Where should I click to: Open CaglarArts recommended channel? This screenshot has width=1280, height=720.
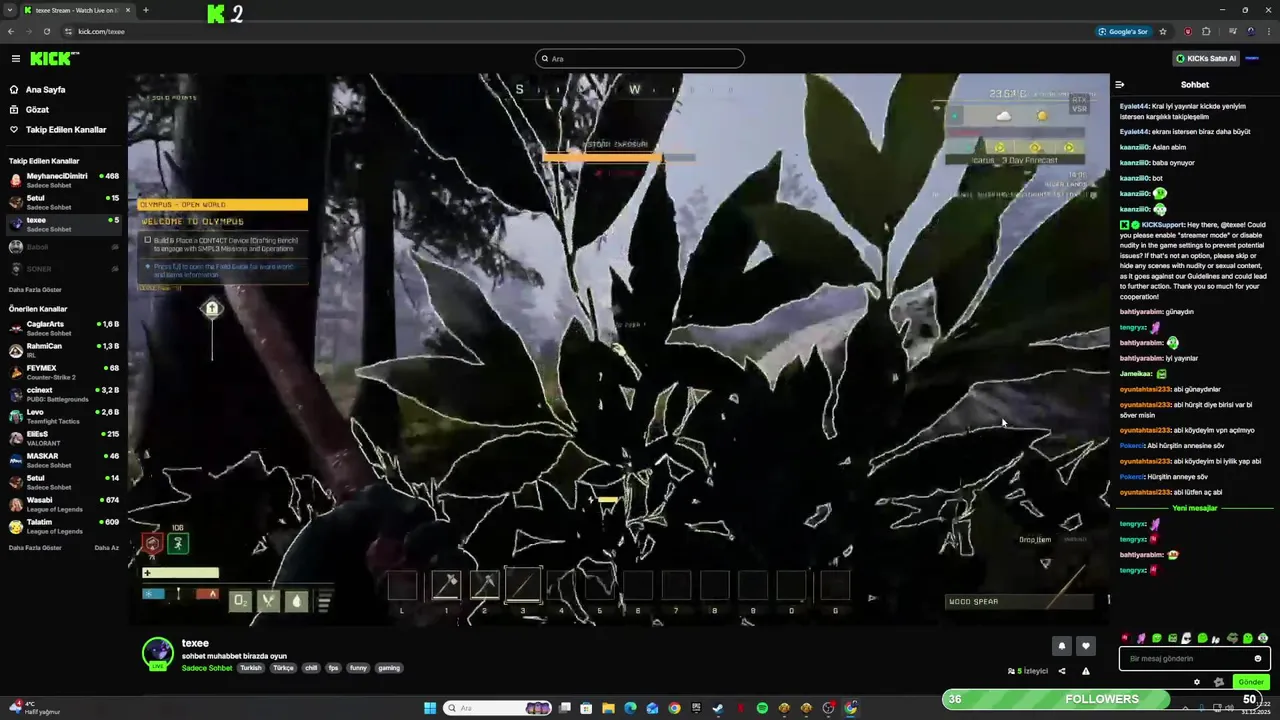coord(64,328)
